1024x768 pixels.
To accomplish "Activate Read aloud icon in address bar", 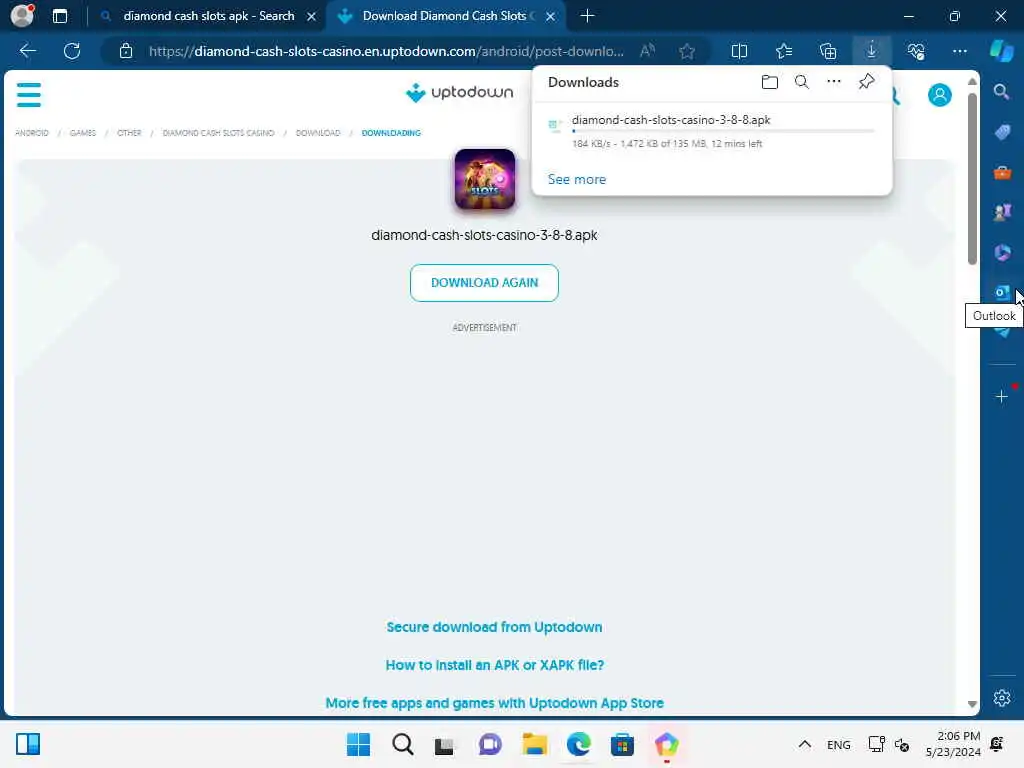I will pyautogui.click(x=647, y=51).
